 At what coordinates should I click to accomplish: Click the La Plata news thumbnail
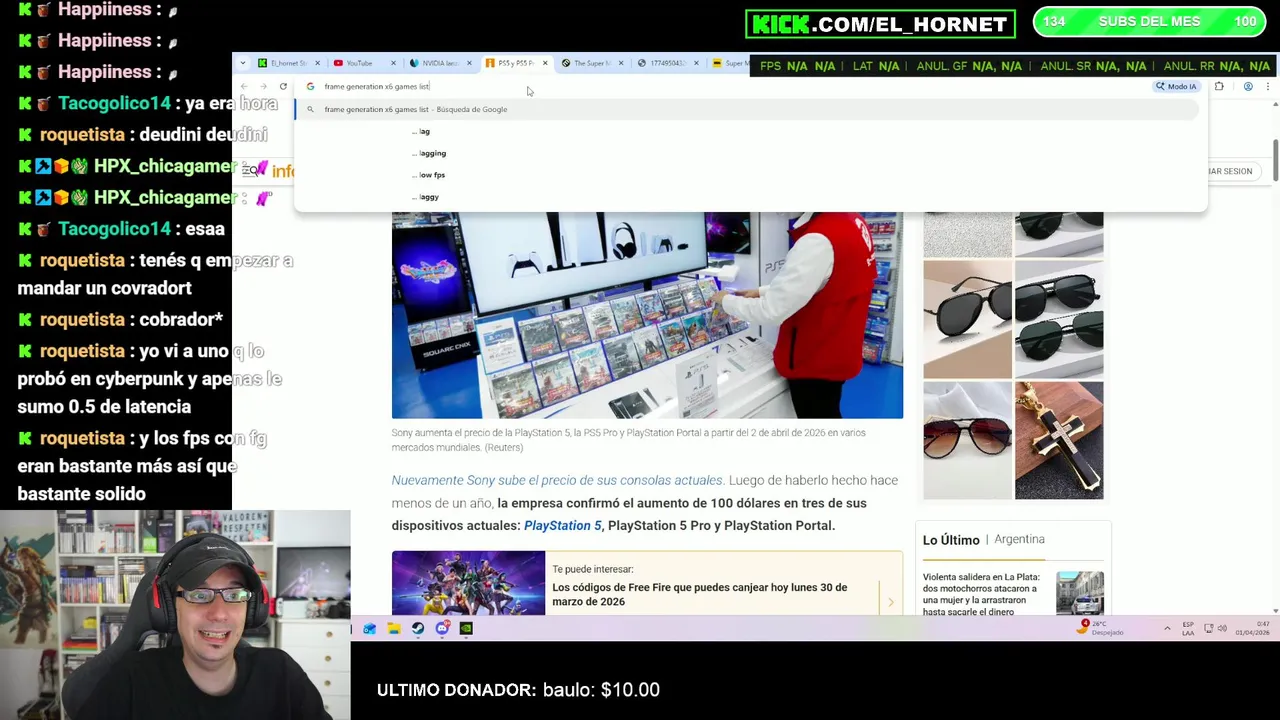click(1080, 593)
